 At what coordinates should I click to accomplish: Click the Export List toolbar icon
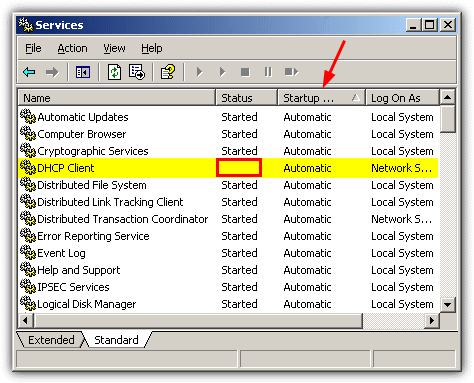pos(137,72)
